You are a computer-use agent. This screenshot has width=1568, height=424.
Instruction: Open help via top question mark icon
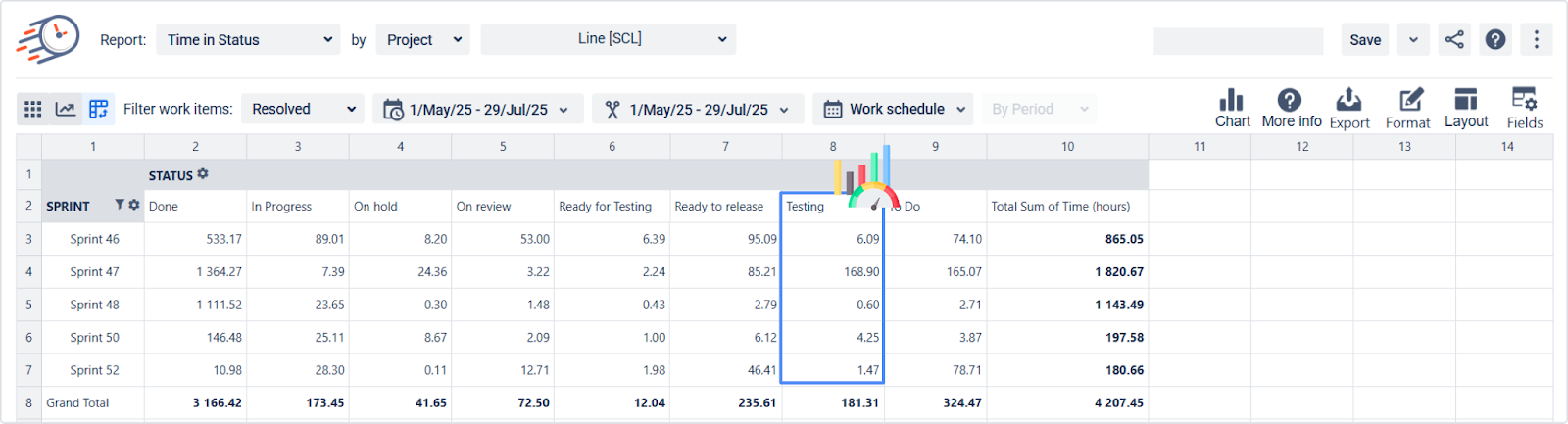pos(1495,40)
